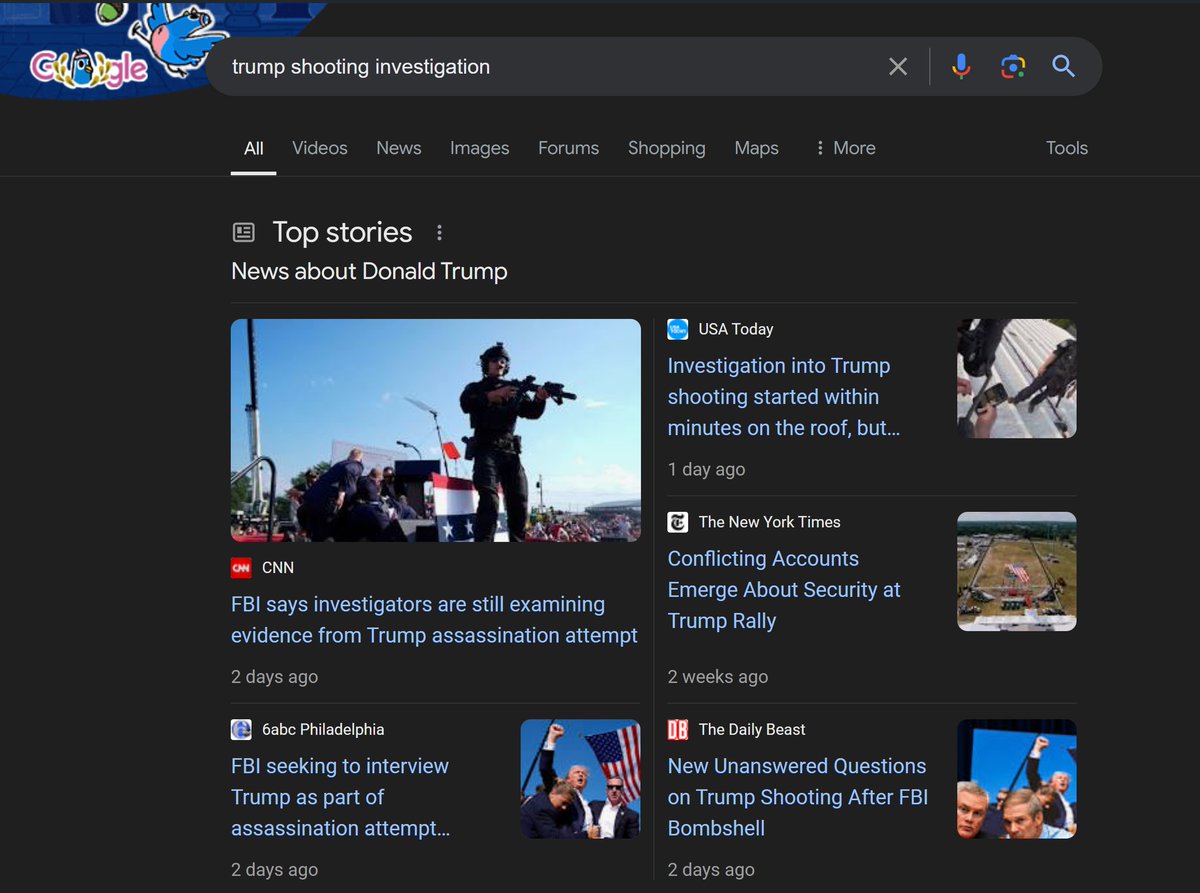Click '2 weeks ago' timestamp
This screenshot has width=1200, height=893.
[x=718, y=677]
